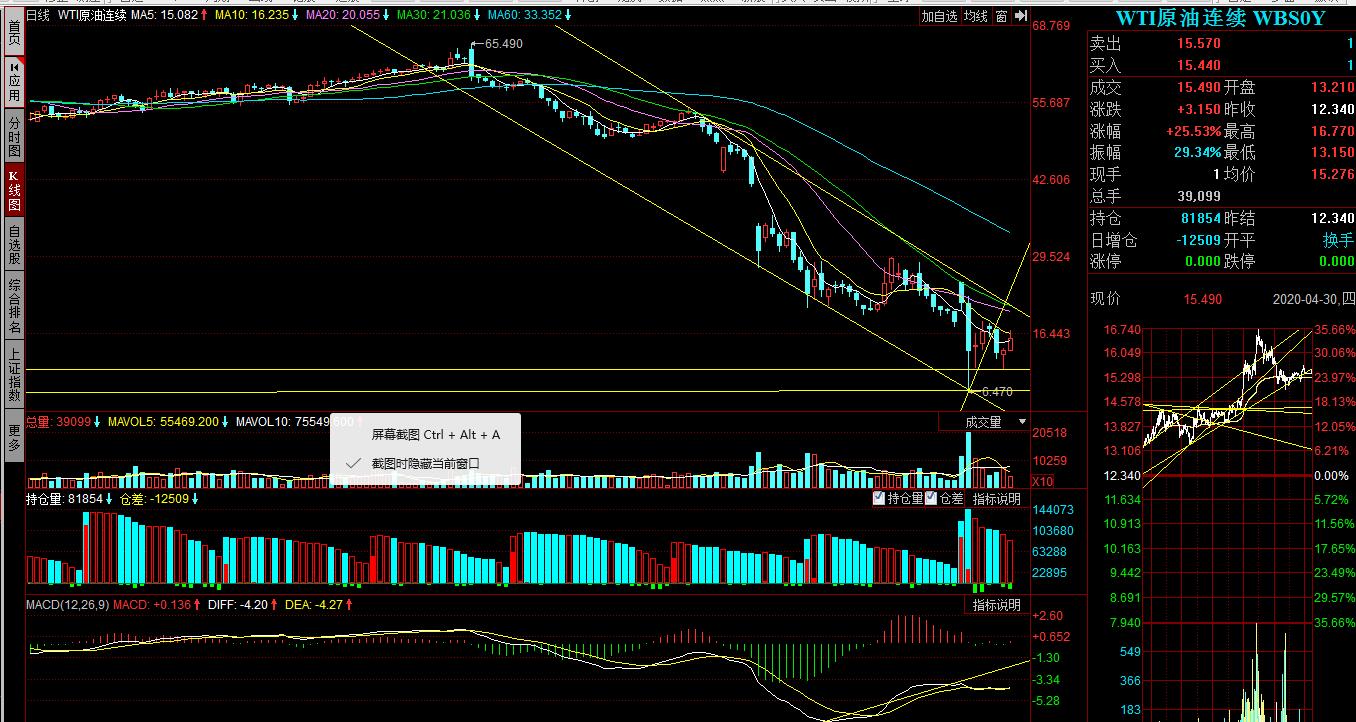Image resolution: width=1356 pixels, height=722 pixels.
Task: Click the 买入 price 15.440
Action: (x=1199, y=65)
